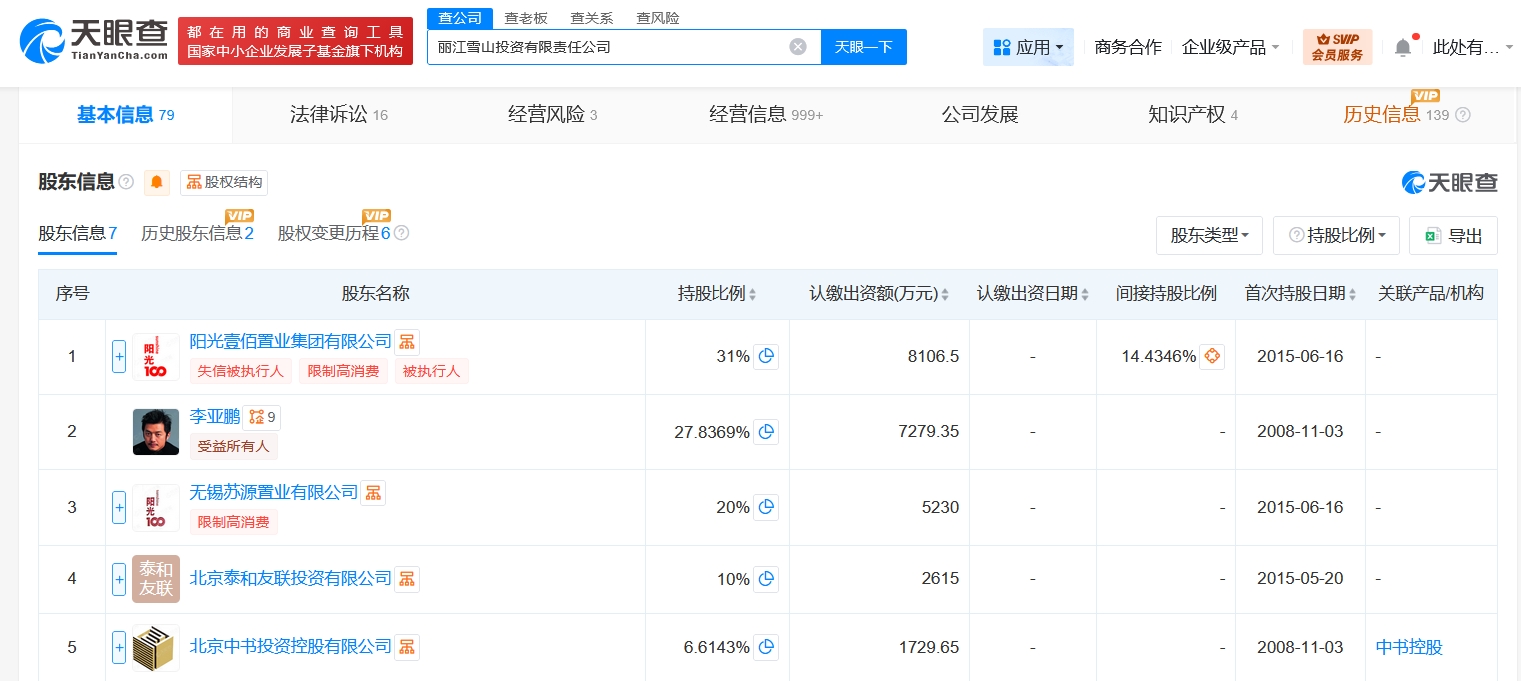Click help icon next to 股东信息 heading
The width and height of the screenshot is (1521, 681).
[x=126, y=182]
